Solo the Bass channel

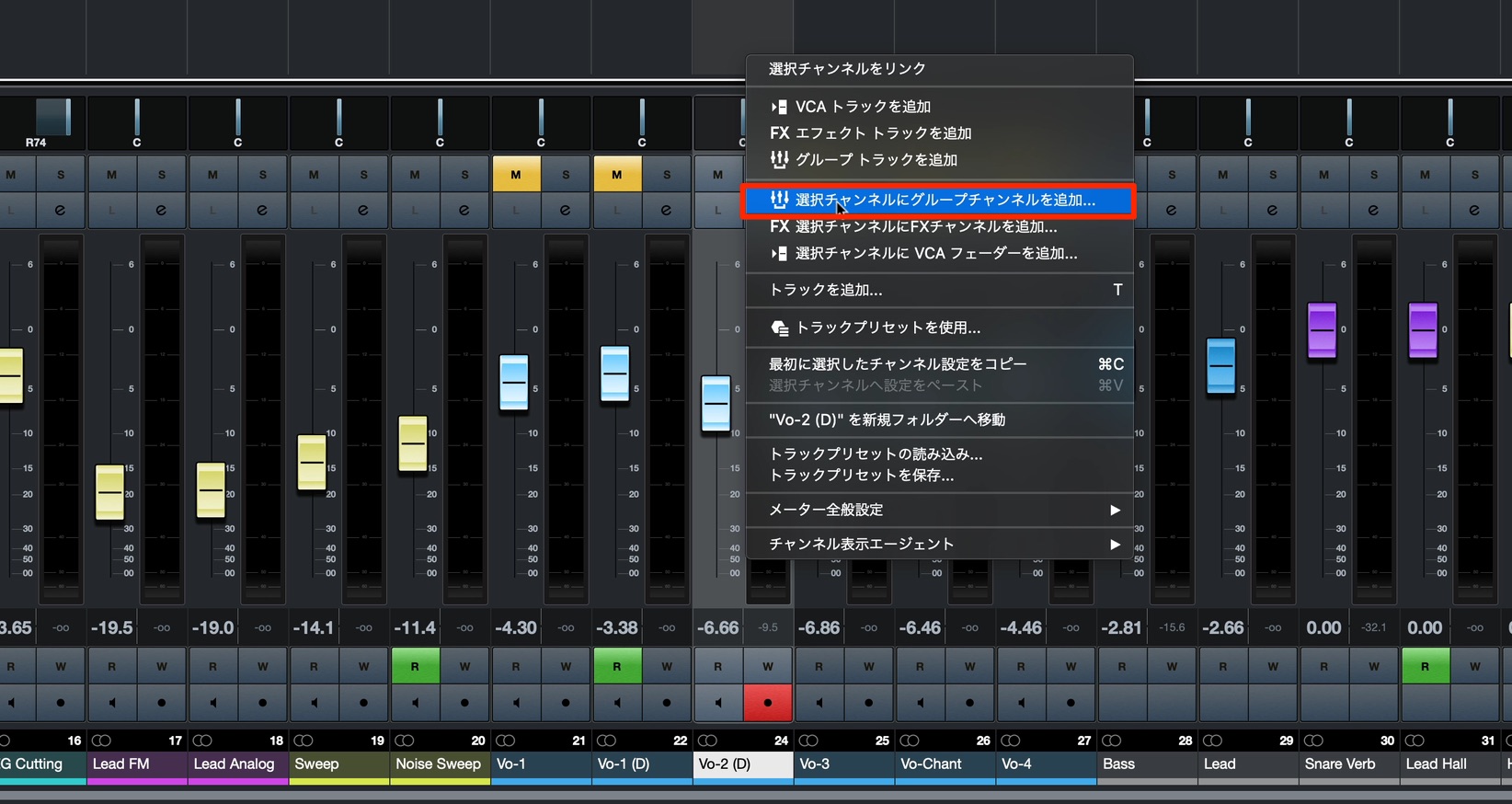tap(1172, 175)
